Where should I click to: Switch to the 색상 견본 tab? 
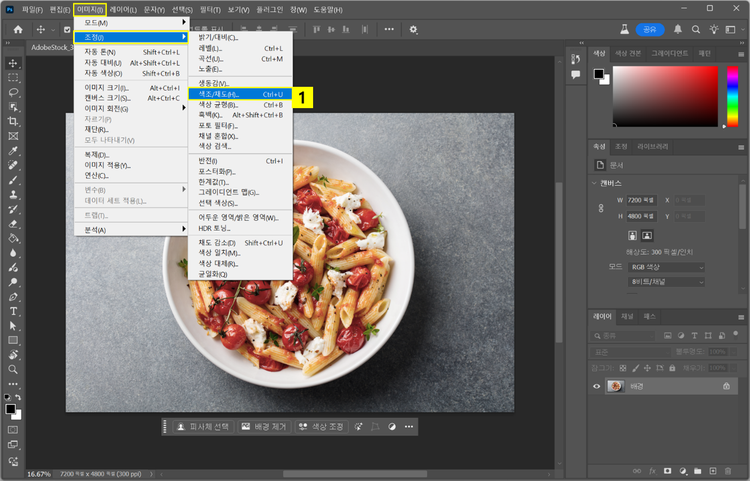click(628, 53)
